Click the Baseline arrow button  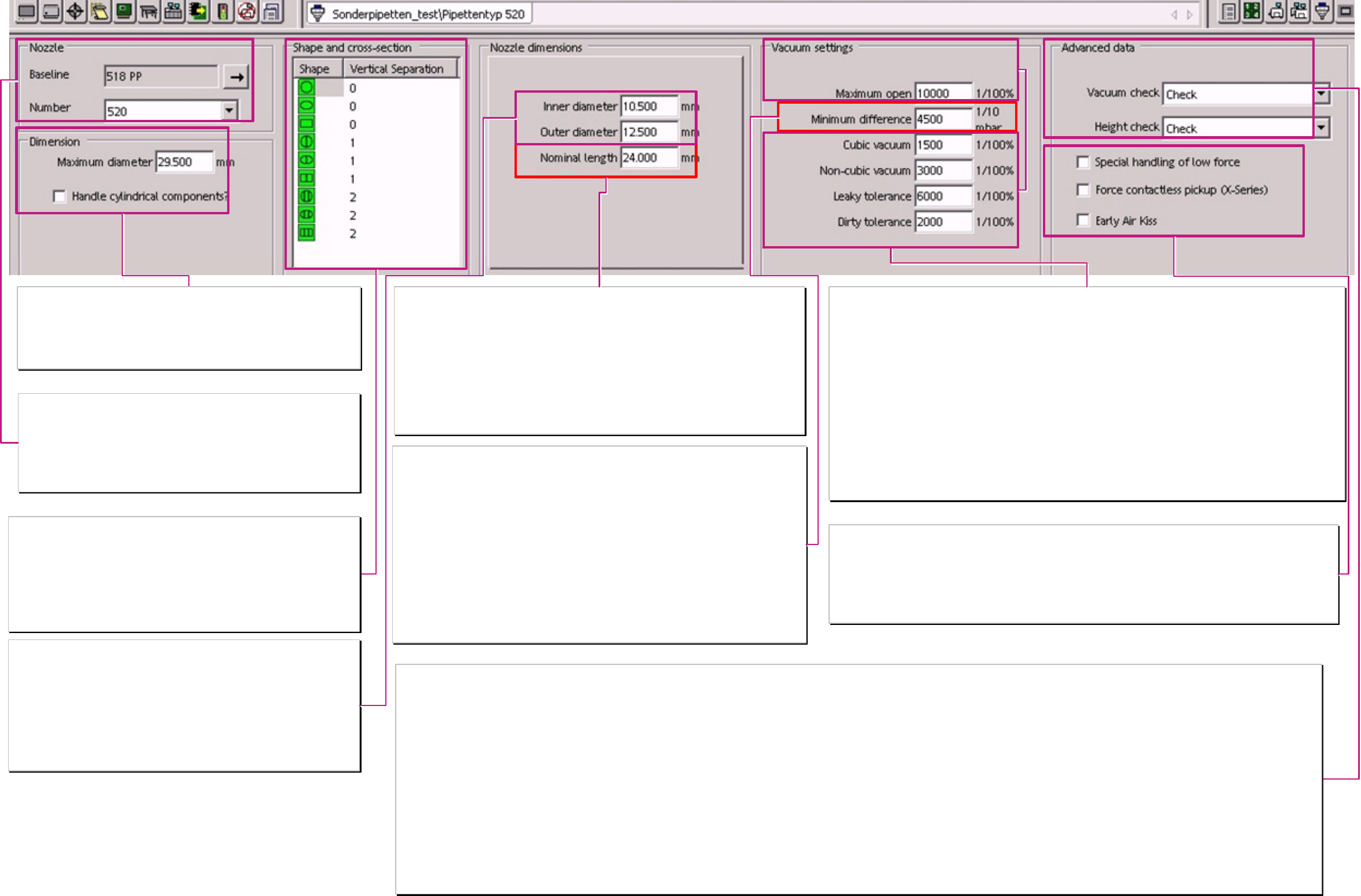click(236, 76)
